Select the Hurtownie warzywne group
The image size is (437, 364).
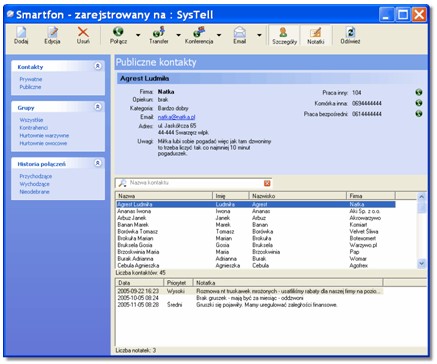[44, 136]
